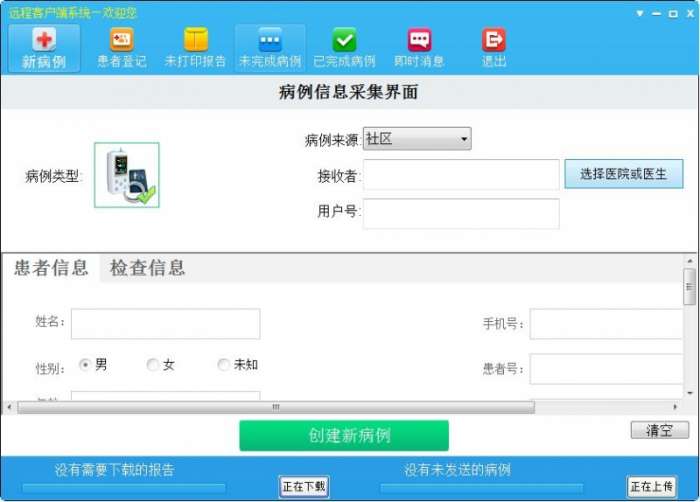Open 未完成病例 unfinished cases icon
Viewport: 700px width, 502px height.
click(270, 48)
